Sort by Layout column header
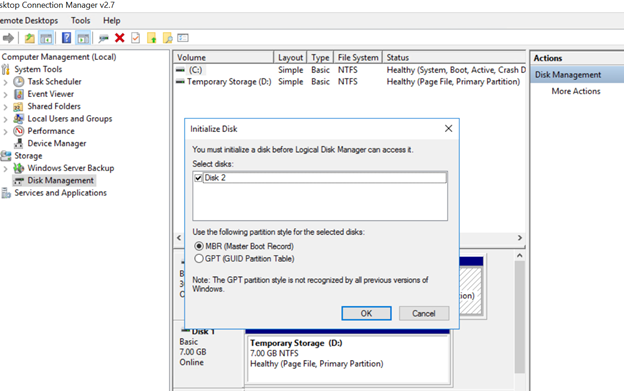624x391 pixels. tap(290, 57)
